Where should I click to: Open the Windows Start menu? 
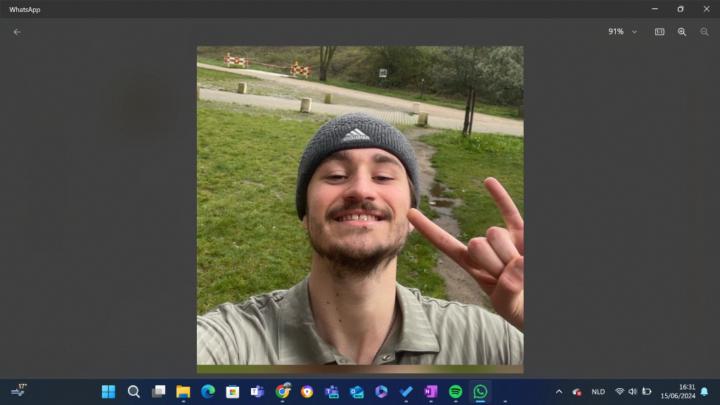click(108, 392)
